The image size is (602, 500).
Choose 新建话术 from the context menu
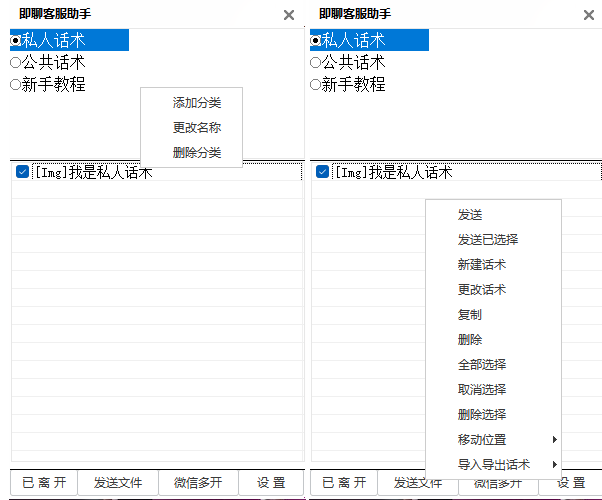click(481, 265)
